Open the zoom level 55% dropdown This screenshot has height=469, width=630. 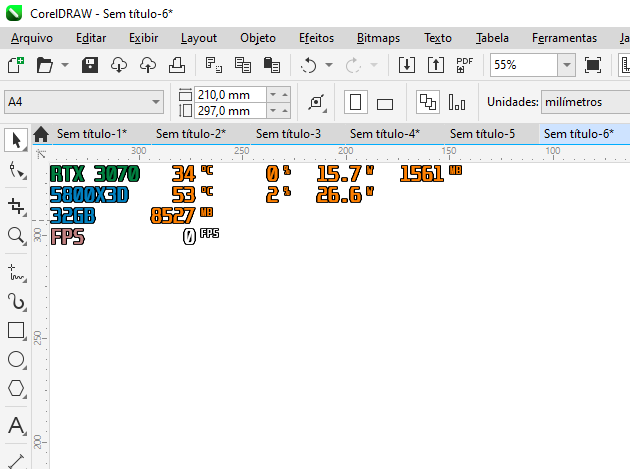[x=567, y=65]
